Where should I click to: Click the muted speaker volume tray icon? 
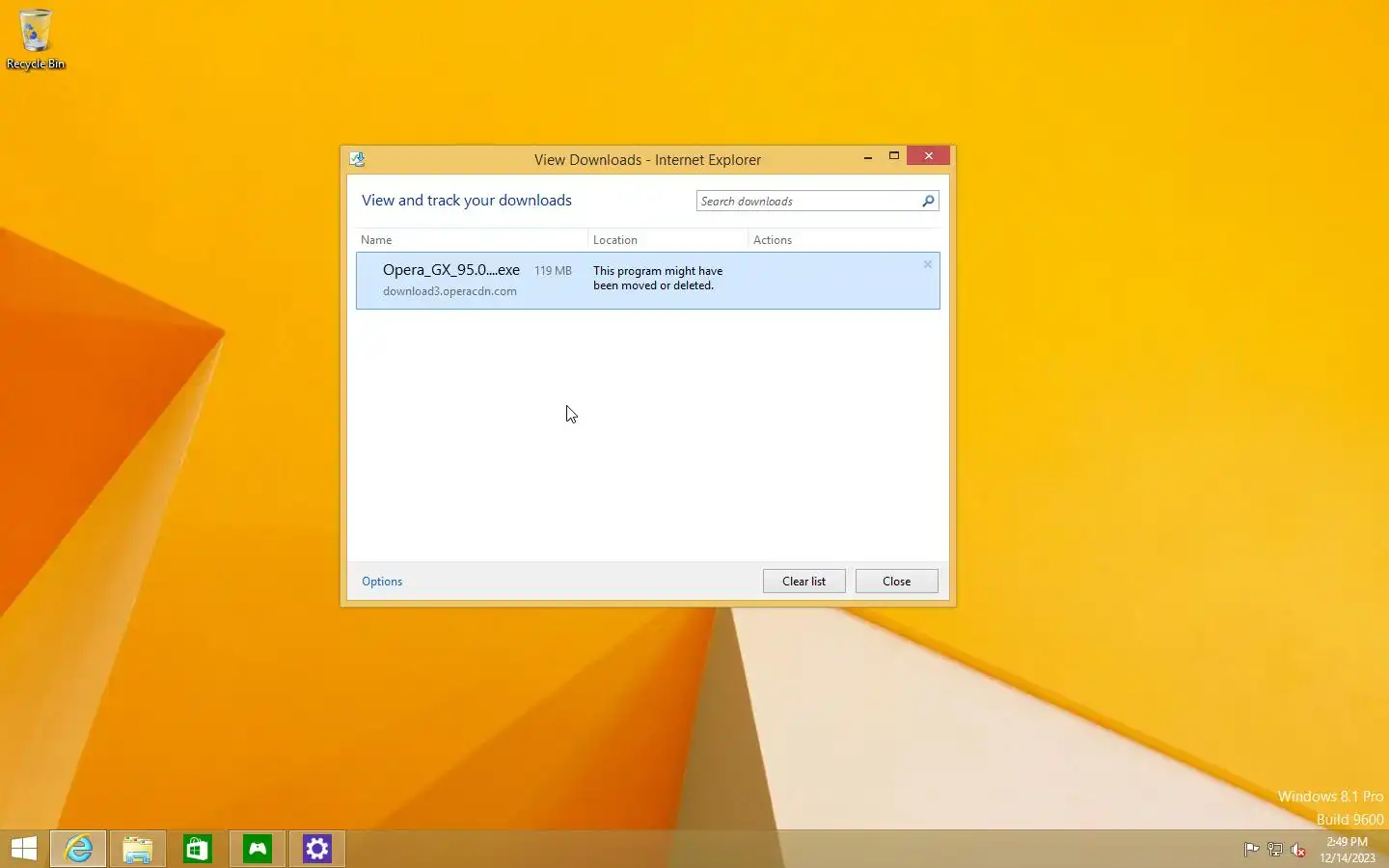(1298, 850)
